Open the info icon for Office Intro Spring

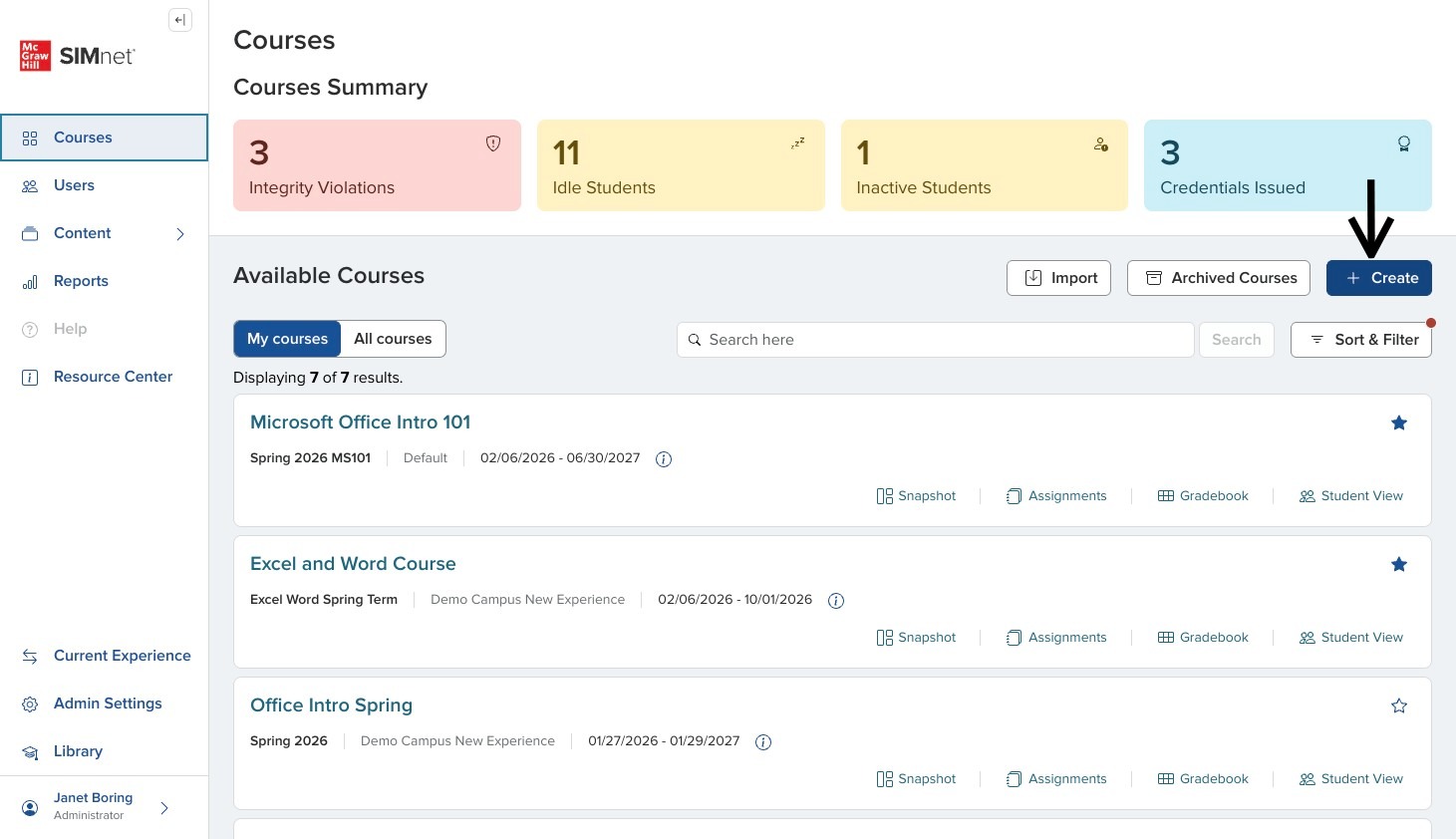(763, 742)
